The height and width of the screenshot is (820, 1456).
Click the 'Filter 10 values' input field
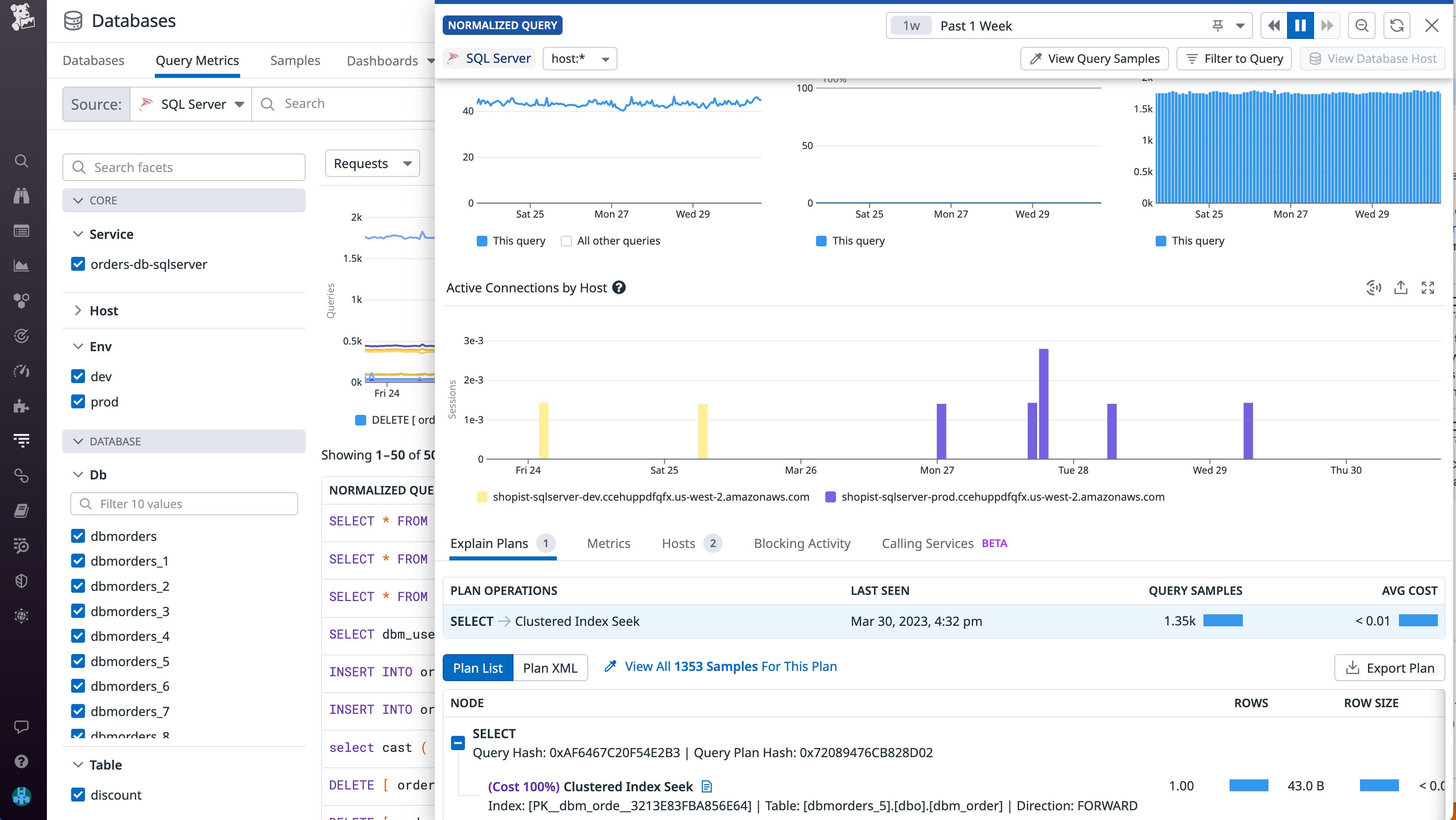click(184, 503)
